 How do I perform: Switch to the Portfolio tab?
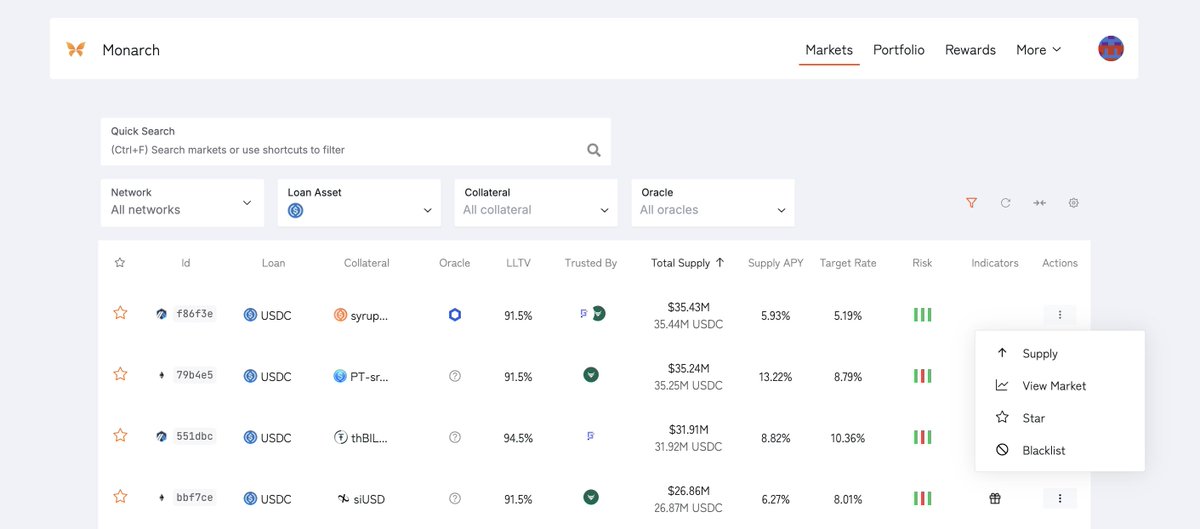(899, 50)
